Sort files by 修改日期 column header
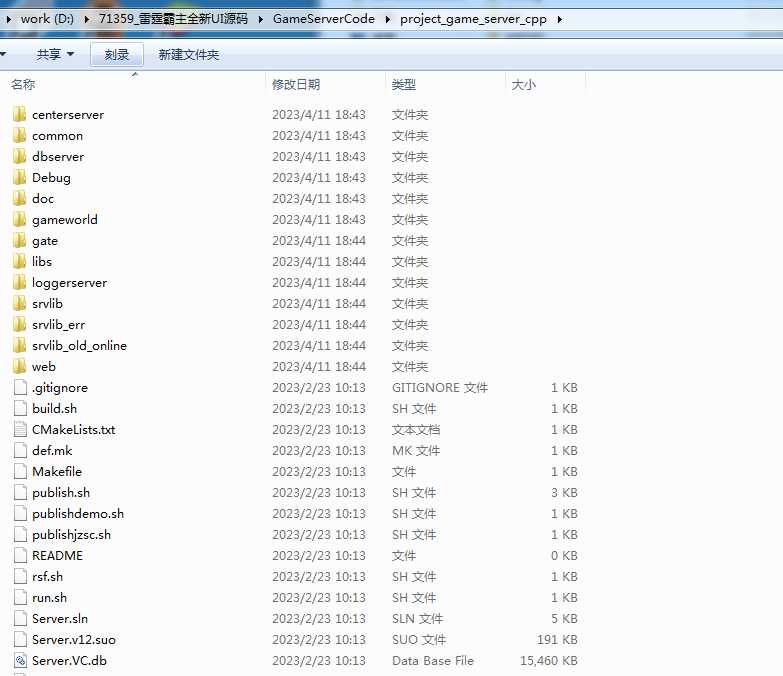 point(296,85)
